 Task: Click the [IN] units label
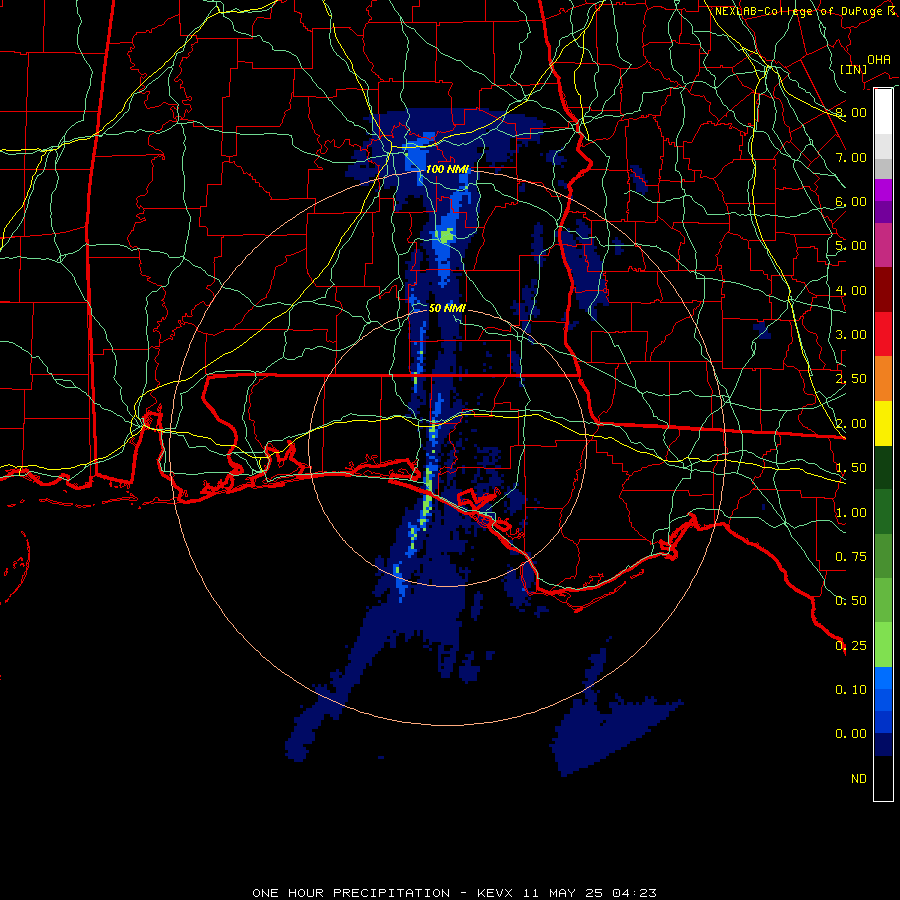coord(853,69)
